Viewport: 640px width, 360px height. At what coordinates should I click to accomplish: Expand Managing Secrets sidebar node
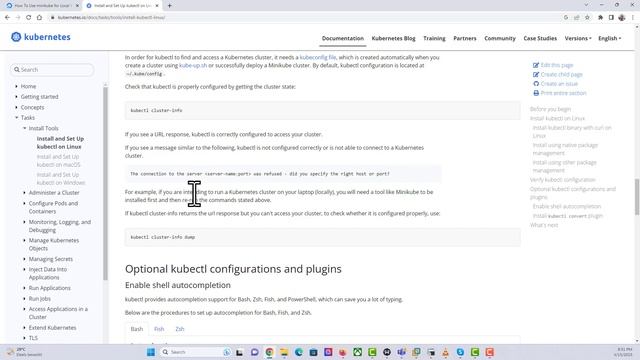coord(24,259)
